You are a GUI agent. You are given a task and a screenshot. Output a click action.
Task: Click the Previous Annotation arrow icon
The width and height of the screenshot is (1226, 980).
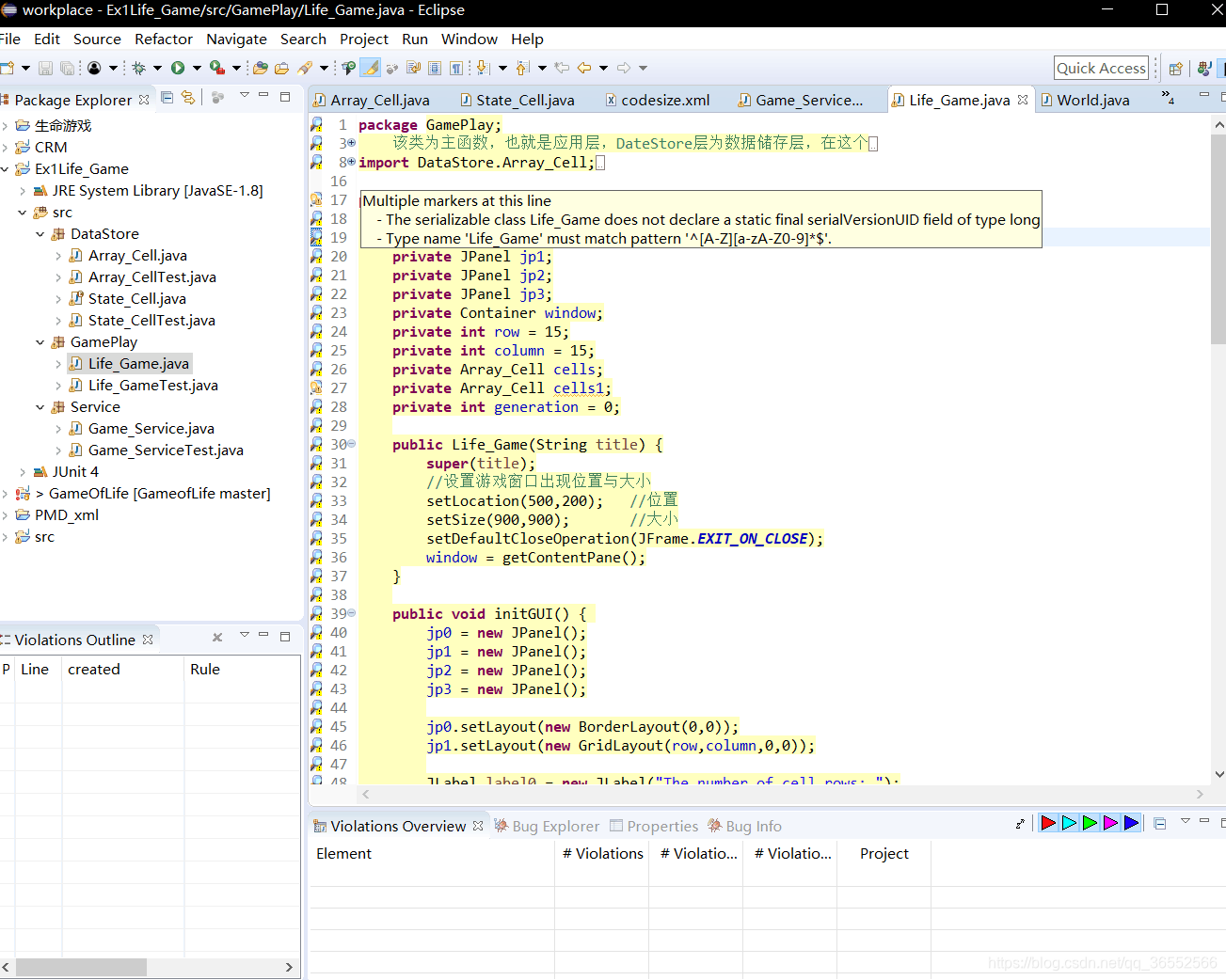click(x=523, y=68)
